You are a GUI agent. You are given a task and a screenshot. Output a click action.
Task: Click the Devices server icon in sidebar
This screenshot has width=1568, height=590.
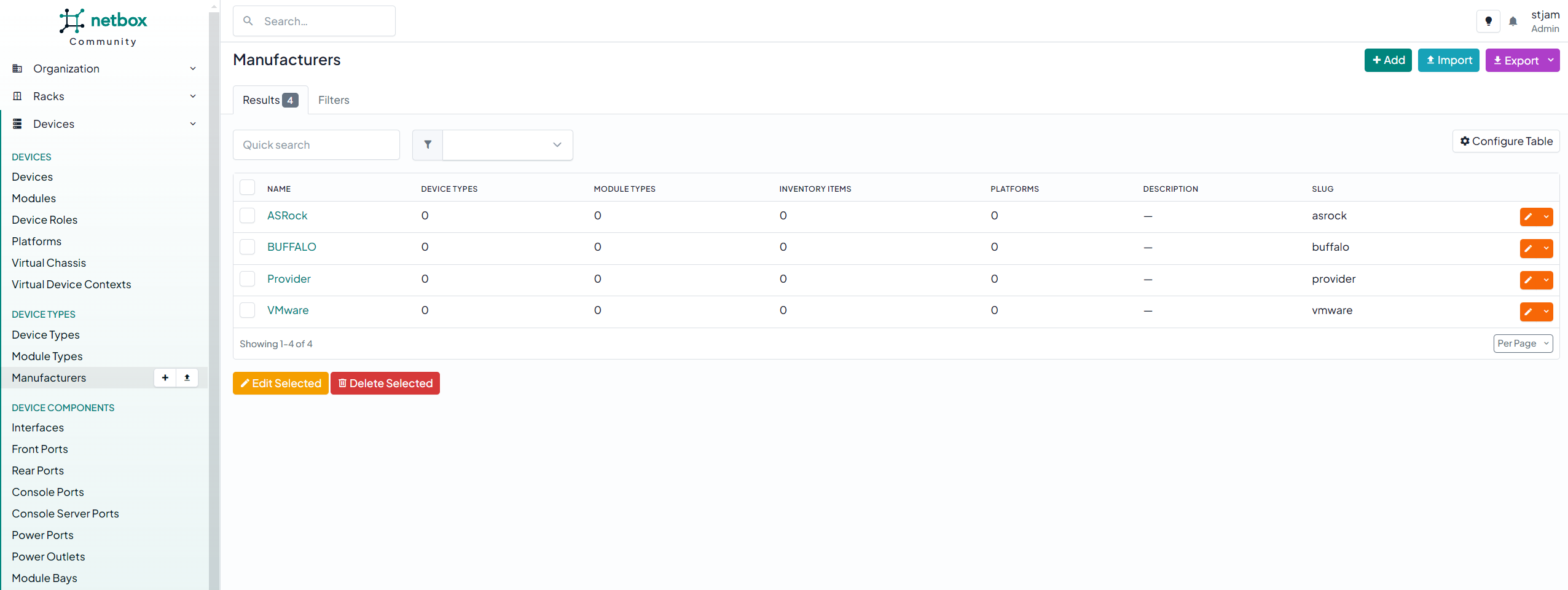tap(18, 124)
